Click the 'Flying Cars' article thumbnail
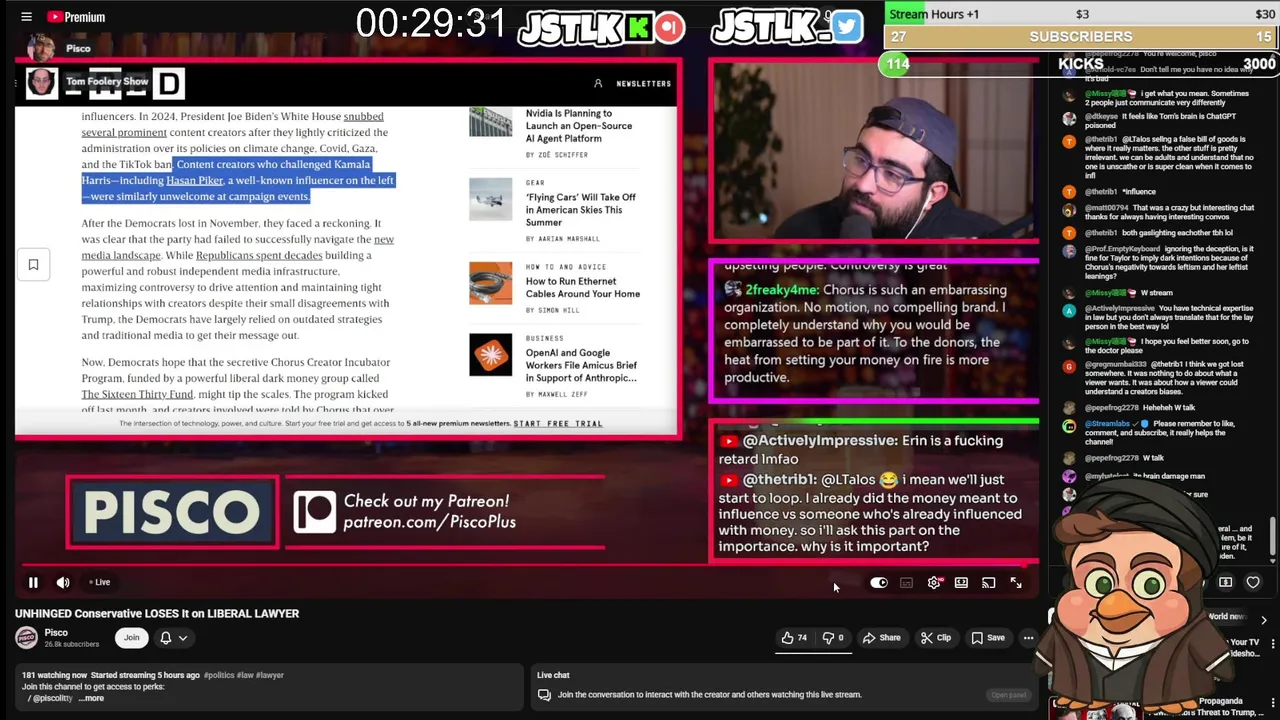 (x=490, y=199)
